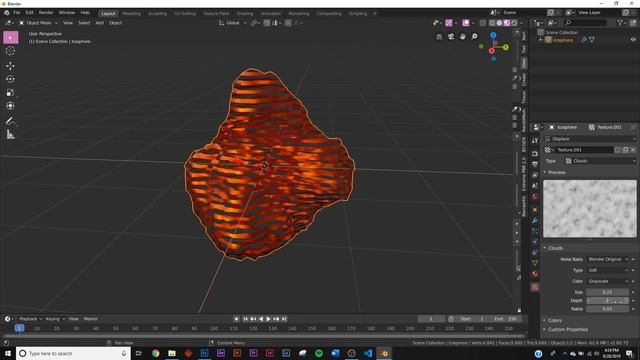
Task: Open the View Layer properties tab icon
Action: 535,175
